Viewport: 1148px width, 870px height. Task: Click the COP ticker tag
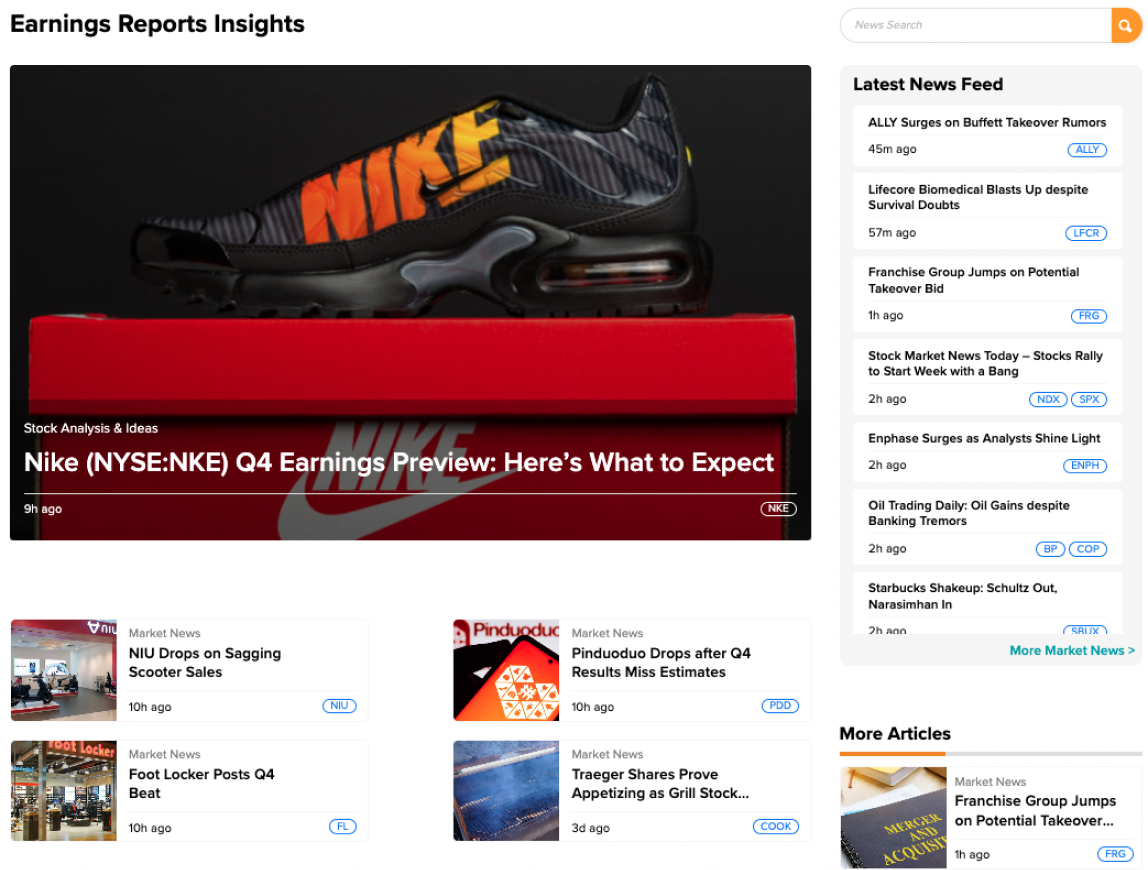coord(1088,549)
